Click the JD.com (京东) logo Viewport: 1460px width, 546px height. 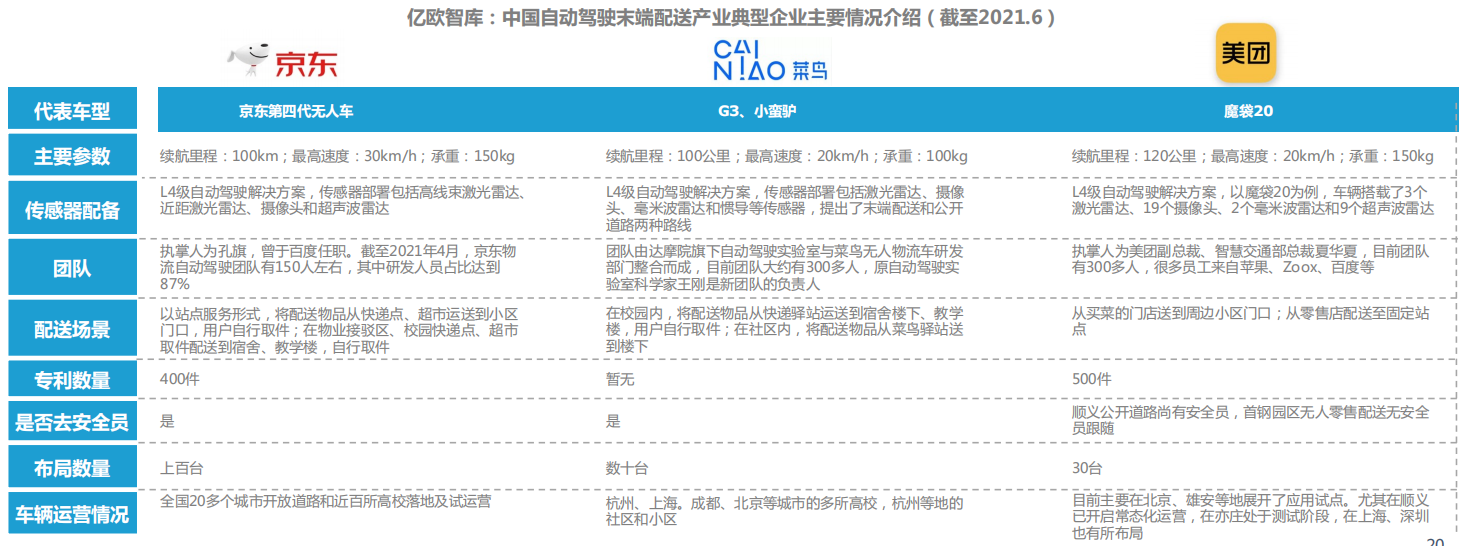click(282, 61)
